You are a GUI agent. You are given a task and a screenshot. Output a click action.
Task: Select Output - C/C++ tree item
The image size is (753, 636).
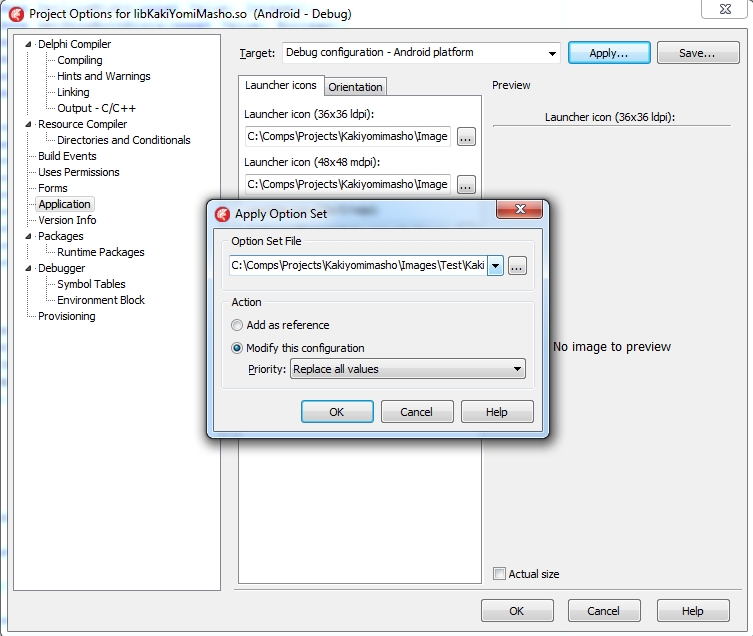[97, 108]
